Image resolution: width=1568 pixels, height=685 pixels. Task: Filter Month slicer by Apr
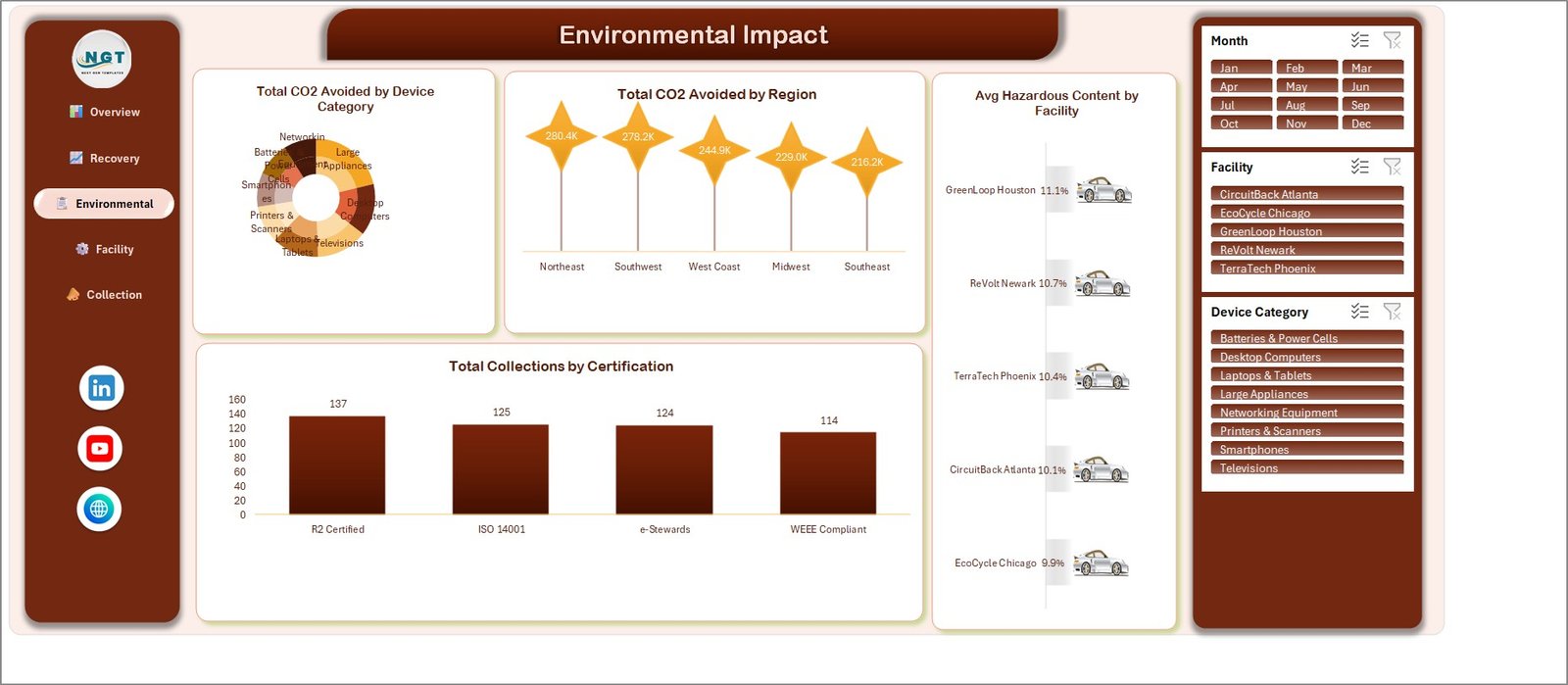[x=1242, y=86]
